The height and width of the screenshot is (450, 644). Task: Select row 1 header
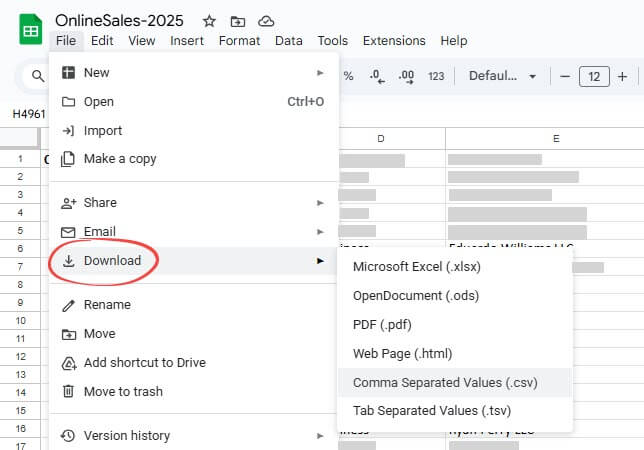point(20,158)
